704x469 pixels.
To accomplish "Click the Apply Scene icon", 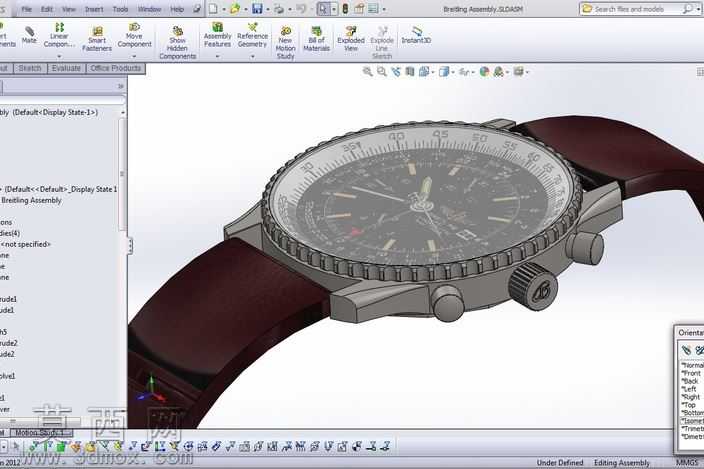I will [498, 72].
